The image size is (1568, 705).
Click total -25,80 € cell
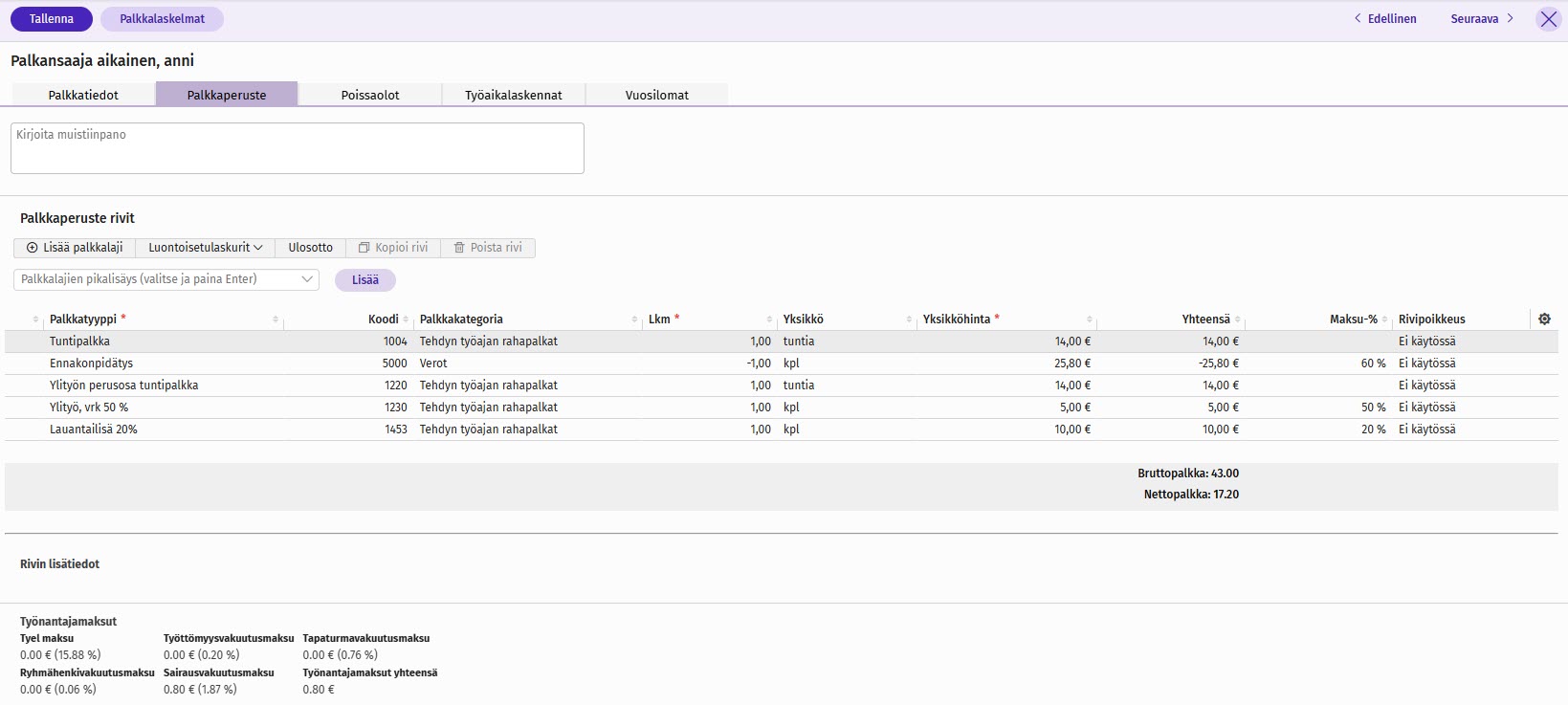pyautogui.click(x=1219, y=364)
